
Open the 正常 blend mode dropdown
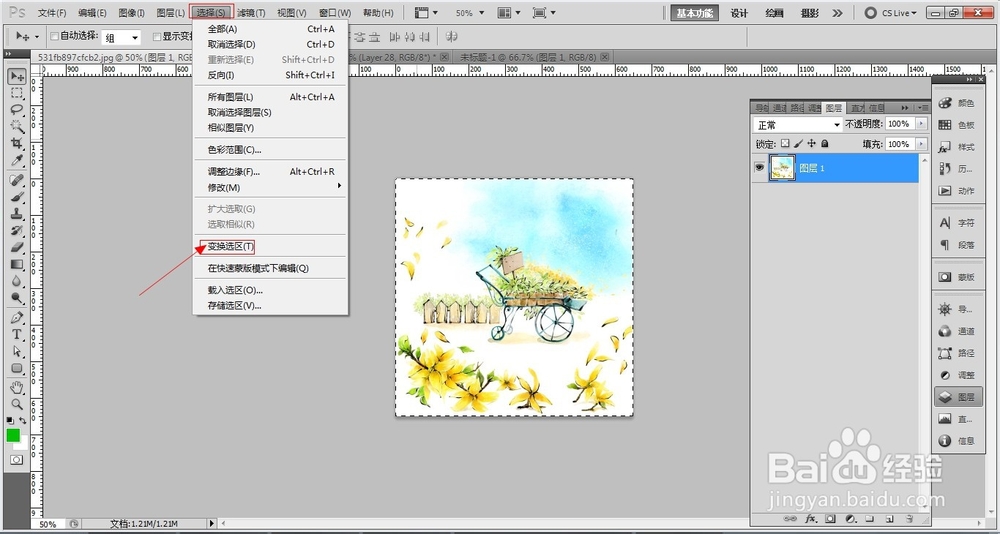point(797,124)
